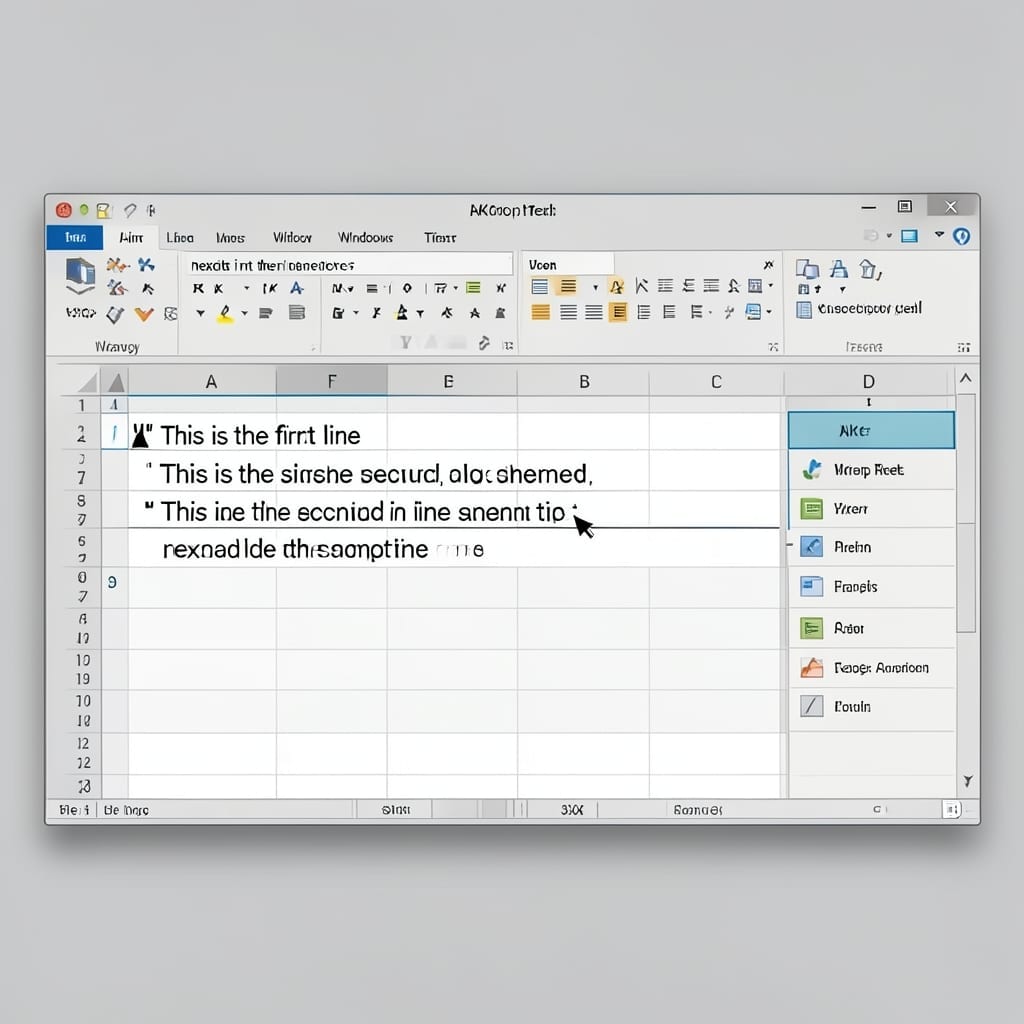Click the highlighted AKer header in side panel
Screen dimensions: 1024x1024
pyautogui.click(x=871, y=430)
